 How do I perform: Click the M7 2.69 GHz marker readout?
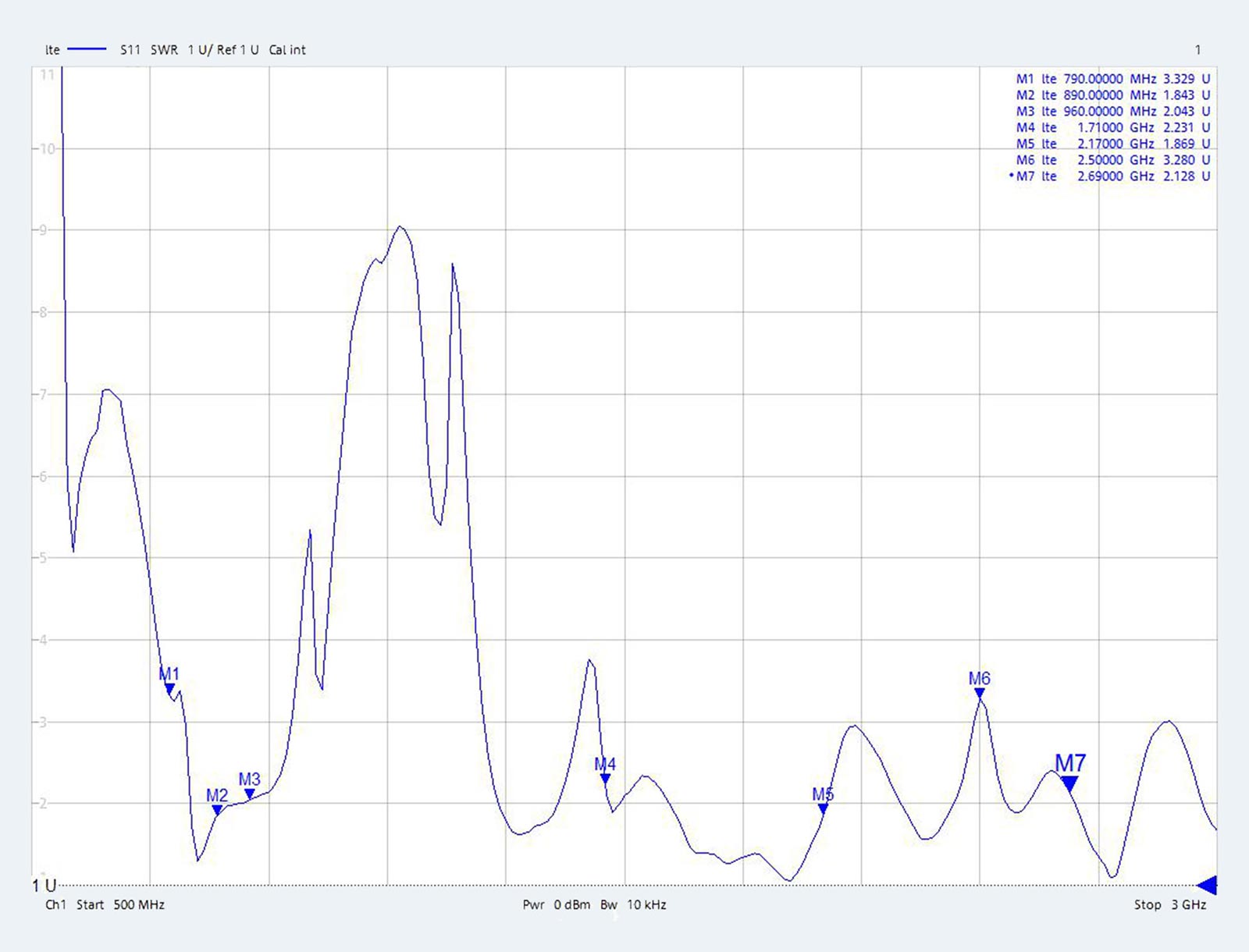1112,176
